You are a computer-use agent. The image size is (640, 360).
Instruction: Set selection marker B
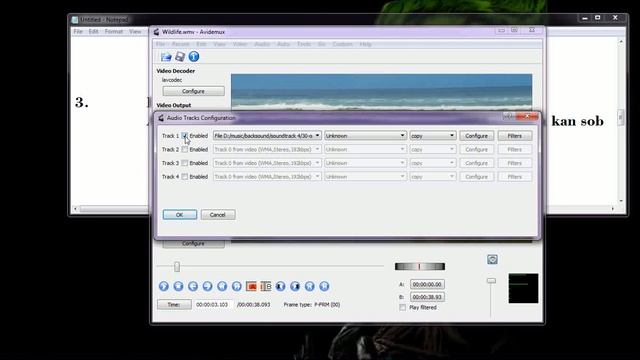(266, 286)
